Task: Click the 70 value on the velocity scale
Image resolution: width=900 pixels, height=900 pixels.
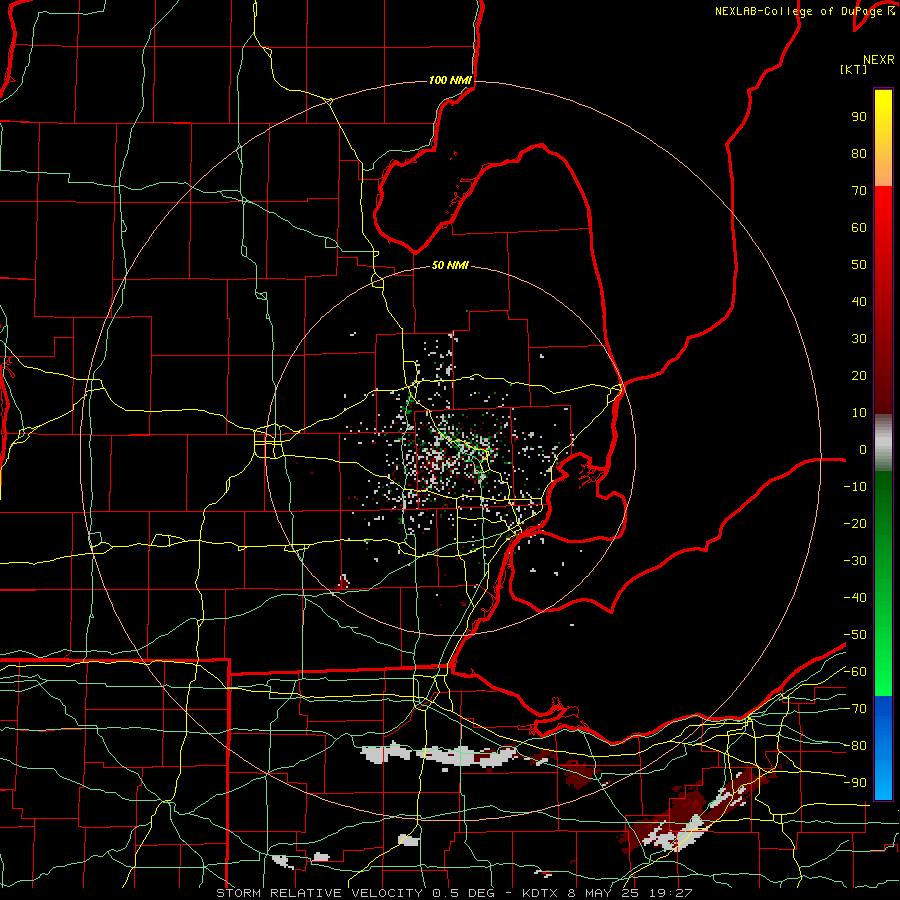Action: [x=859, y=191]
